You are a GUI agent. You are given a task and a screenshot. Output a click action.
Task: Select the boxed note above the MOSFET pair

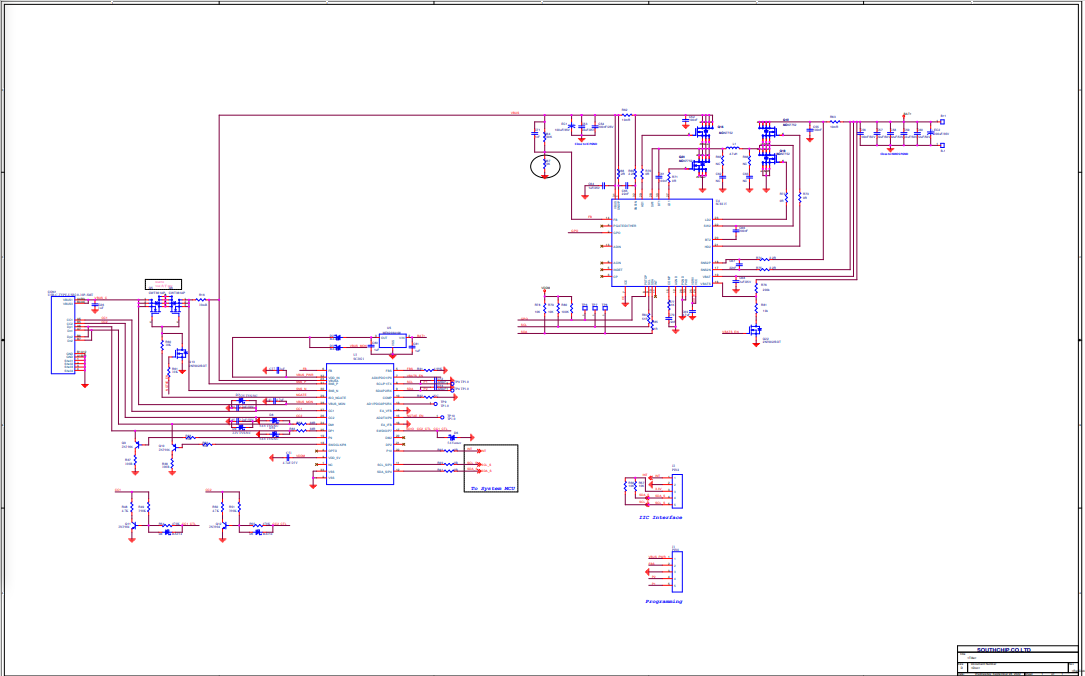point(163,284)
